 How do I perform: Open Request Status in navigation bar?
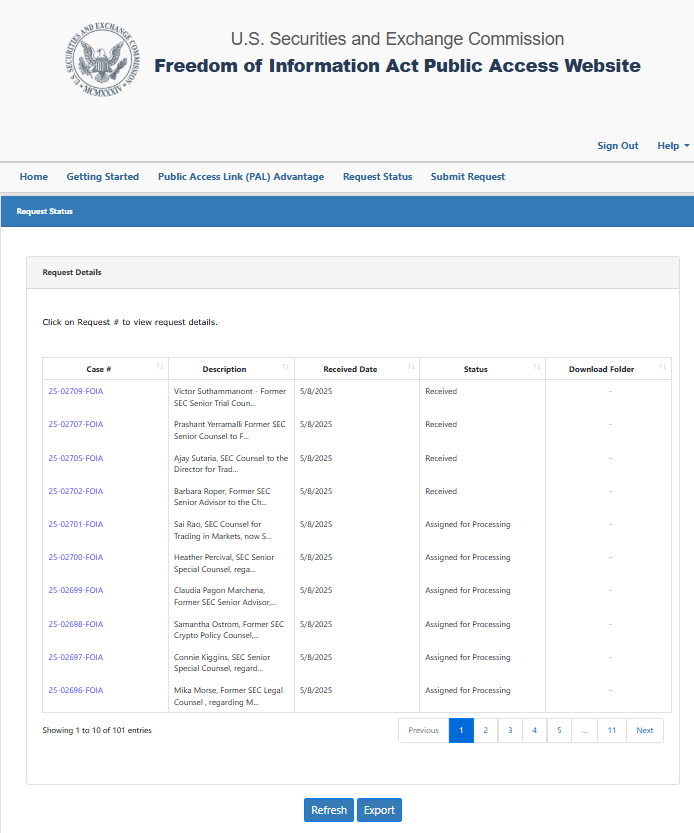377,177
